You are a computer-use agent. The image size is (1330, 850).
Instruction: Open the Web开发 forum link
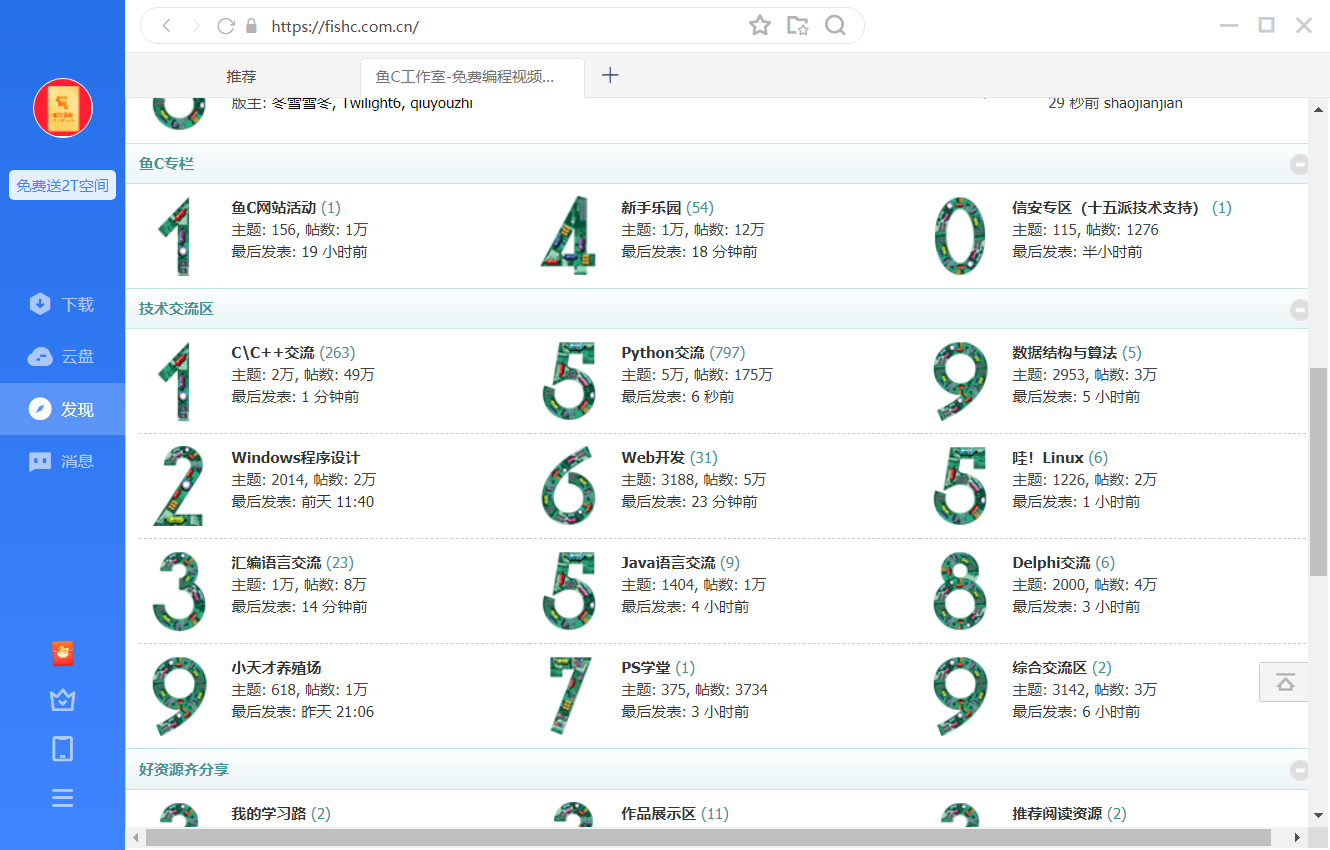click(653, 458)
